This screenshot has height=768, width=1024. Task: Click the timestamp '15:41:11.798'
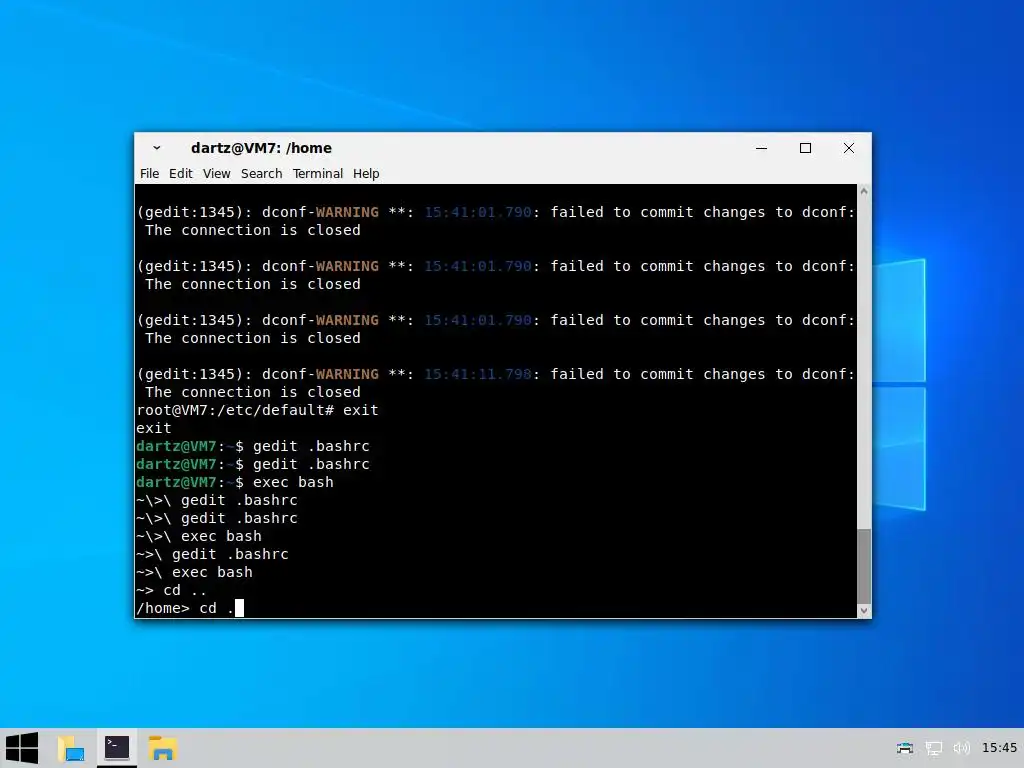(478, 374)
